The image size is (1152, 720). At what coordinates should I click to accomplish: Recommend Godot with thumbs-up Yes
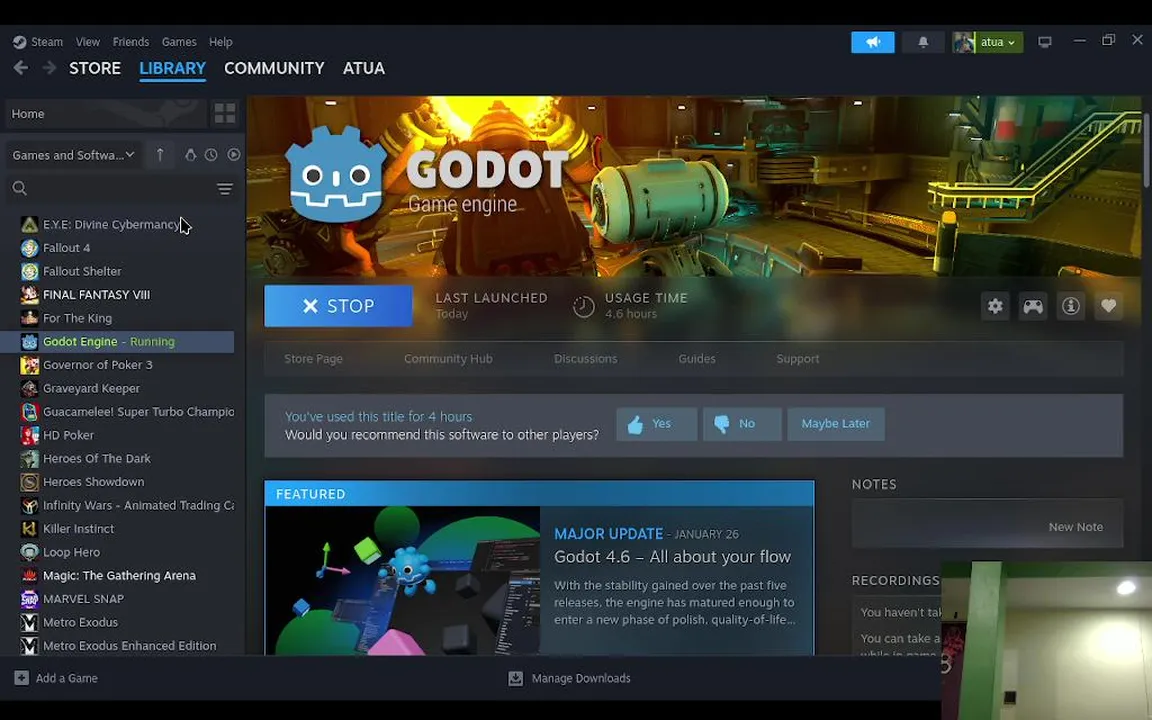point(656,424)
